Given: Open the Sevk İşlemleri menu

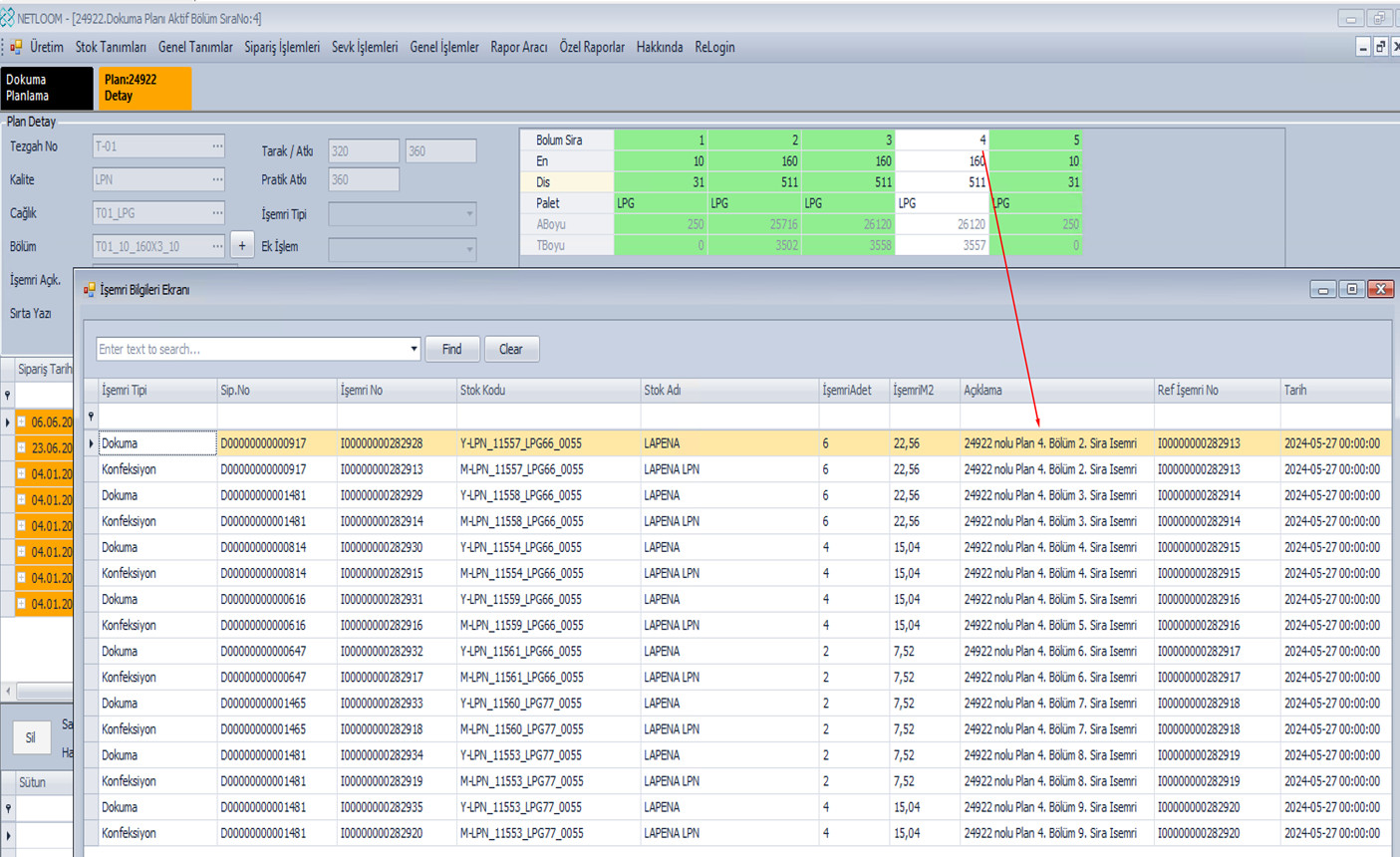Looking at the screenshot, I should [365, 47].
